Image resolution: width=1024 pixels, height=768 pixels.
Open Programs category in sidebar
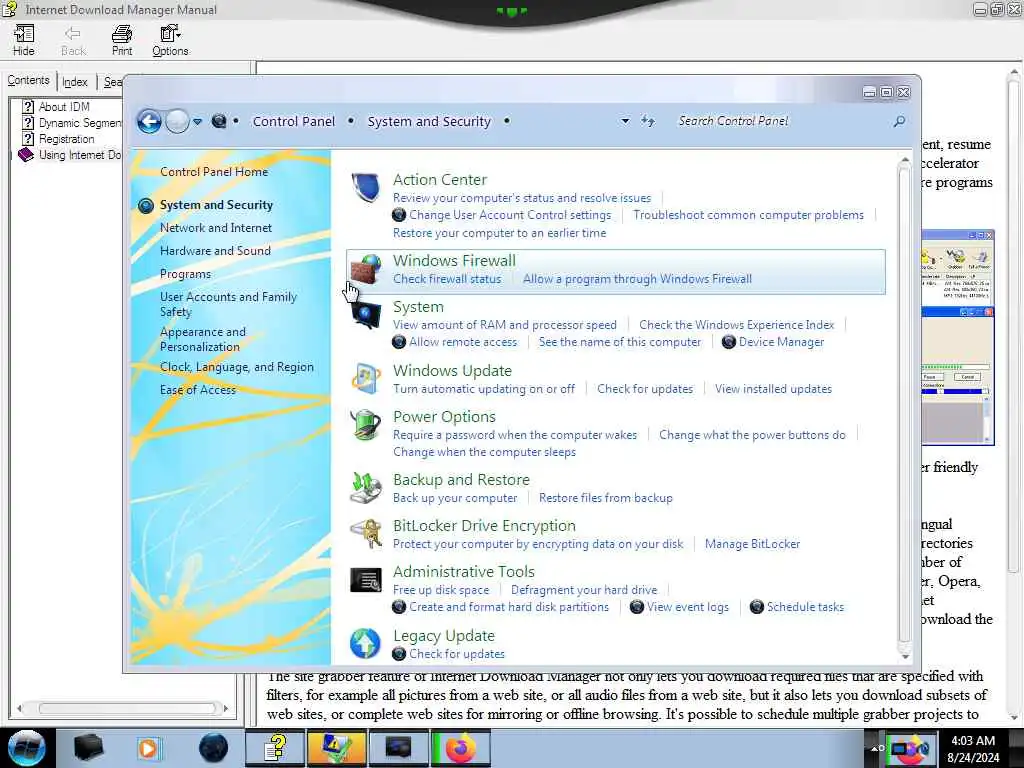pos(185,274)
